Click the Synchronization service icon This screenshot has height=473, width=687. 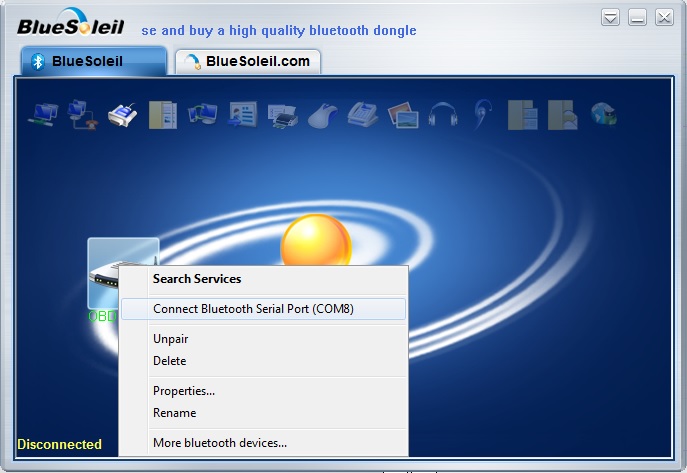point(202,114)
